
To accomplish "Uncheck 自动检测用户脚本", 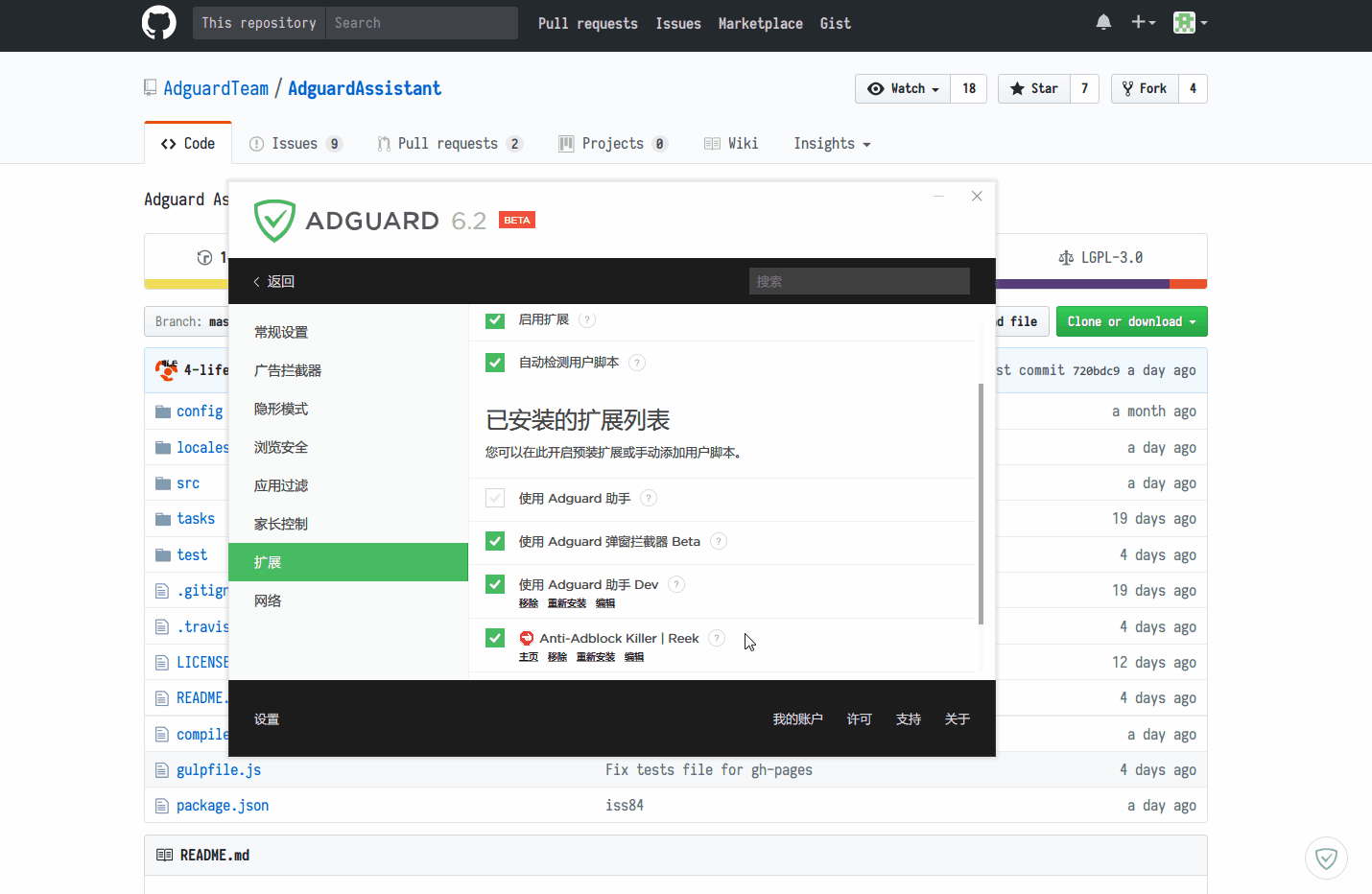I will pos(494,363).
